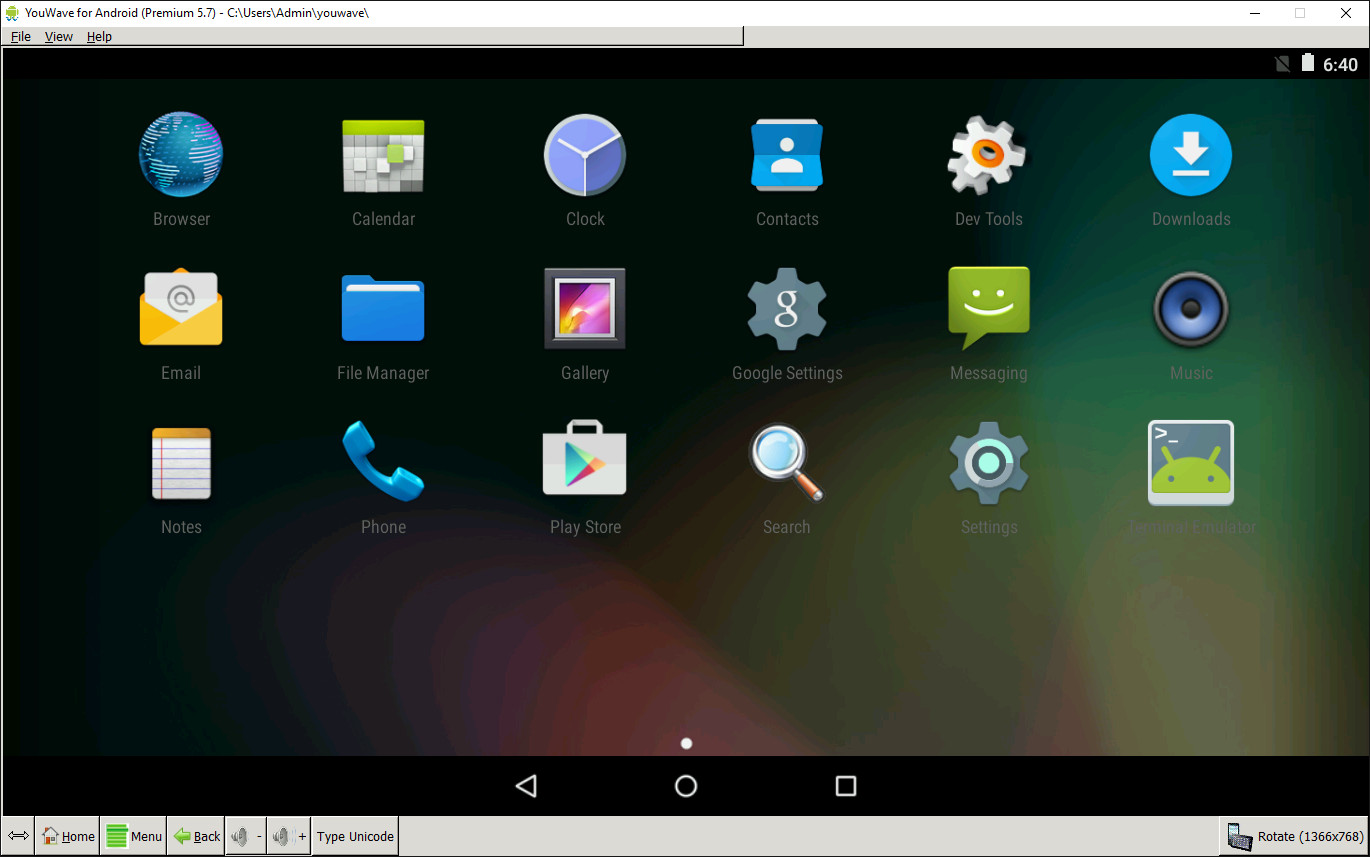Tap the Android back triangle
The height and width of the screenshot is (857, 1370).
tap(526, 786)
